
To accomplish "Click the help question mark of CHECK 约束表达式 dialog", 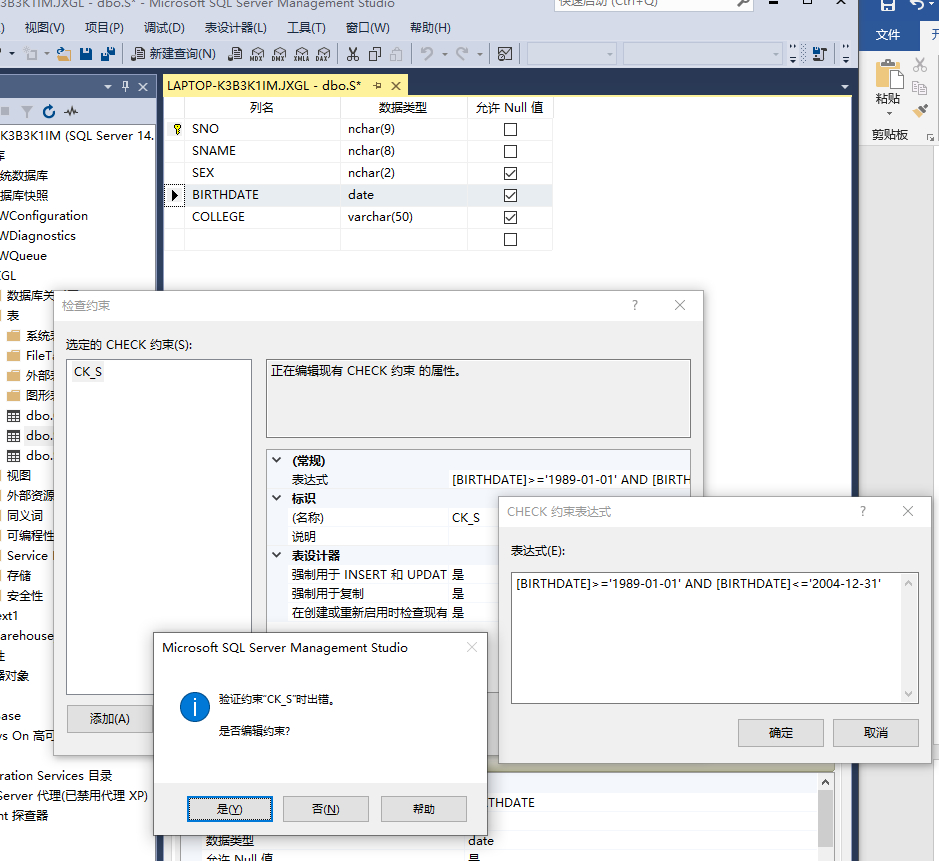I will pos(863,511).
